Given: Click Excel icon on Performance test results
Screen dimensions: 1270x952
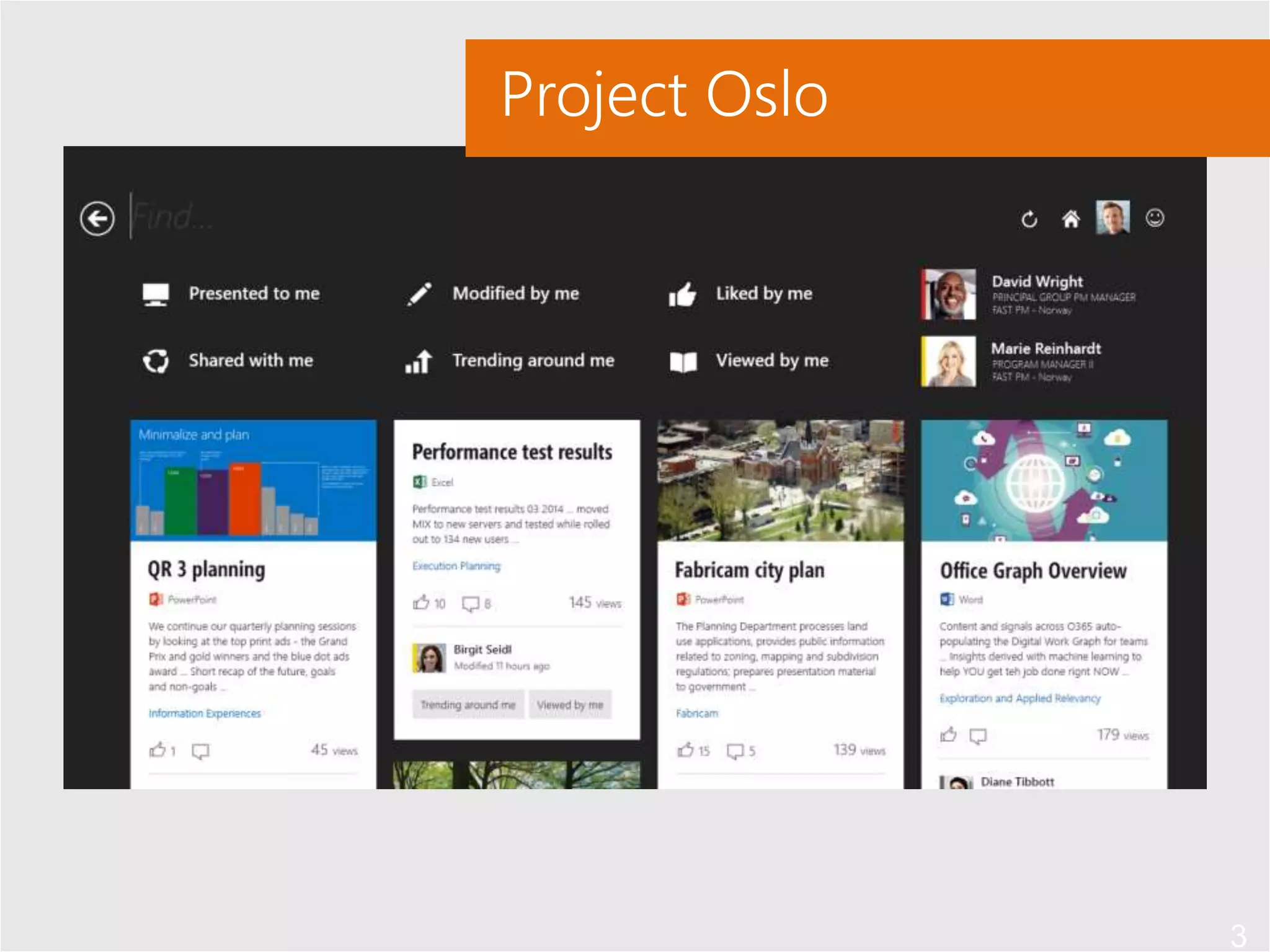Looking at the screenshot, I should pyautogui.click(x=420, y=482).
